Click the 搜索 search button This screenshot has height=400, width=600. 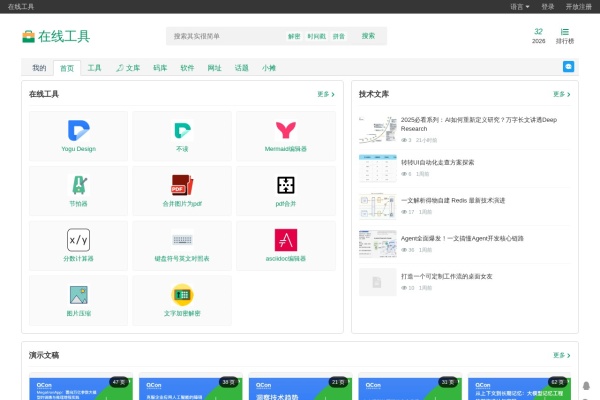pos(368,36)
